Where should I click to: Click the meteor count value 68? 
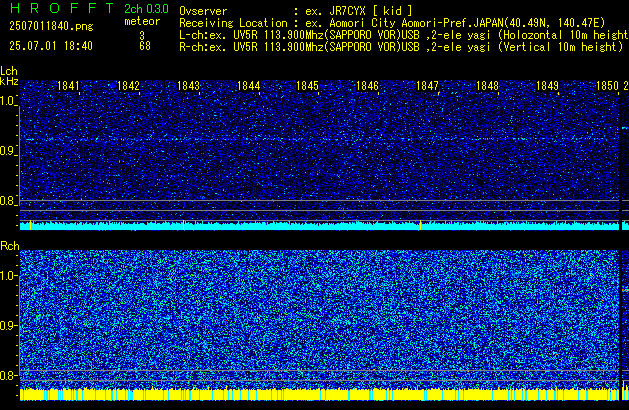pos(145,46)
